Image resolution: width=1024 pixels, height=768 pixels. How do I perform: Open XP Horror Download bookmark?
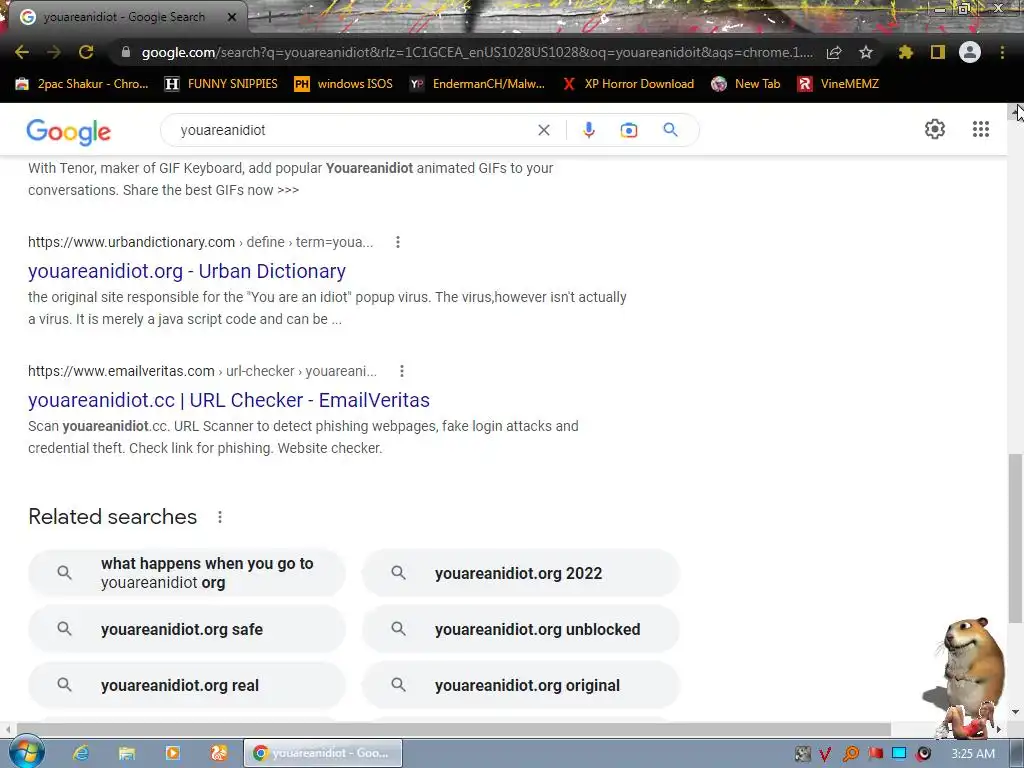click(628, 84)
